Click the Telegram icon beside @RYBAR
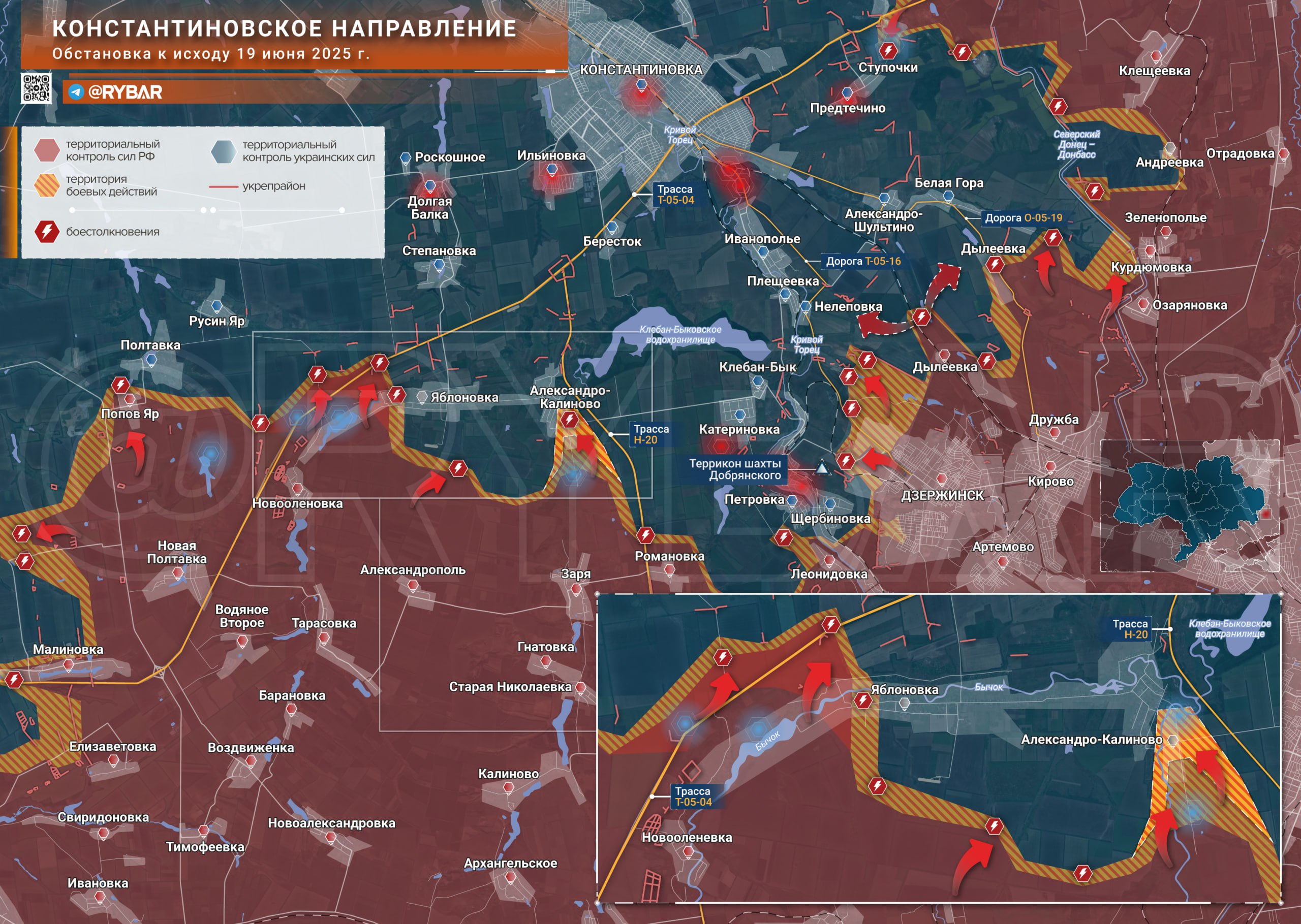The image size is (1301, 924). click(x=76, y=92)
